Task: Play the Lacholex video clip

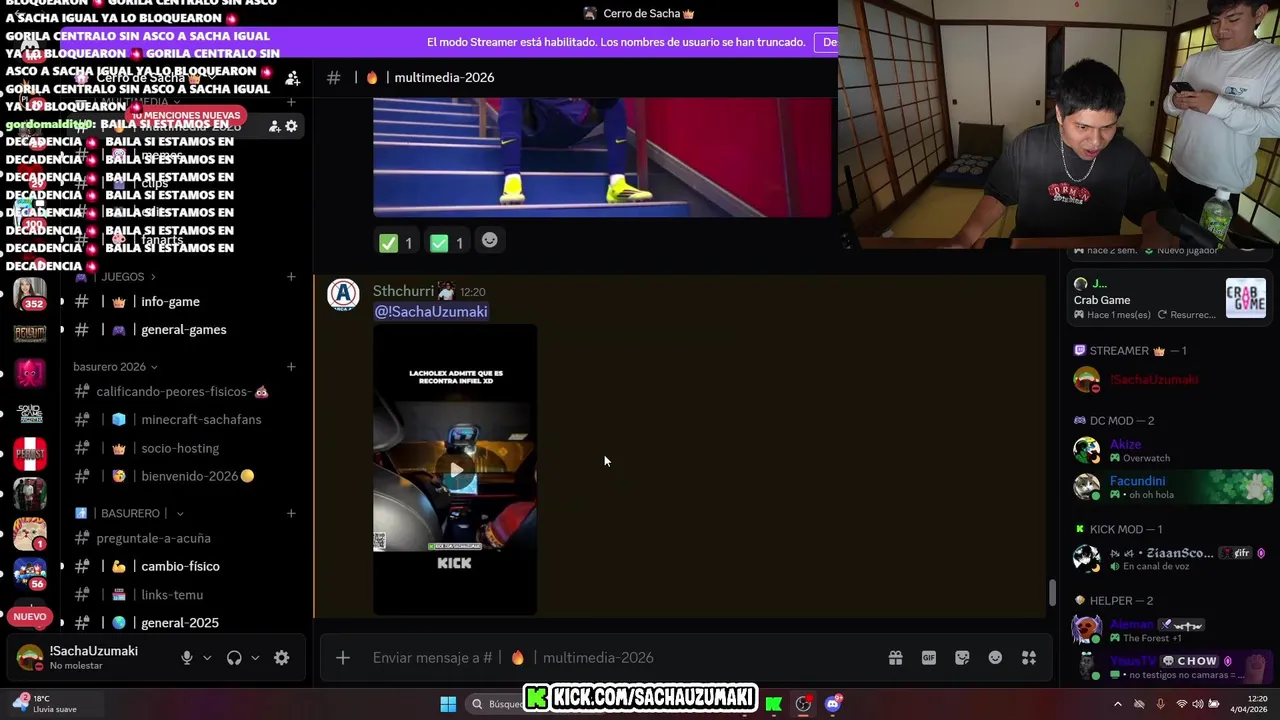Action: [x=455, y=470]
